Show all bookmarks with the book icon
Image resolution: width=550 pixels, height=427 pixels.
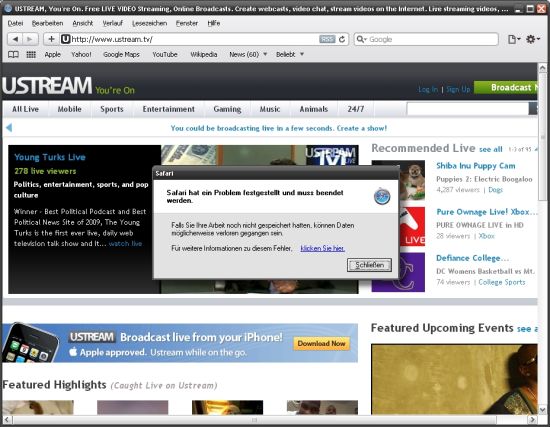click(13, 54)
